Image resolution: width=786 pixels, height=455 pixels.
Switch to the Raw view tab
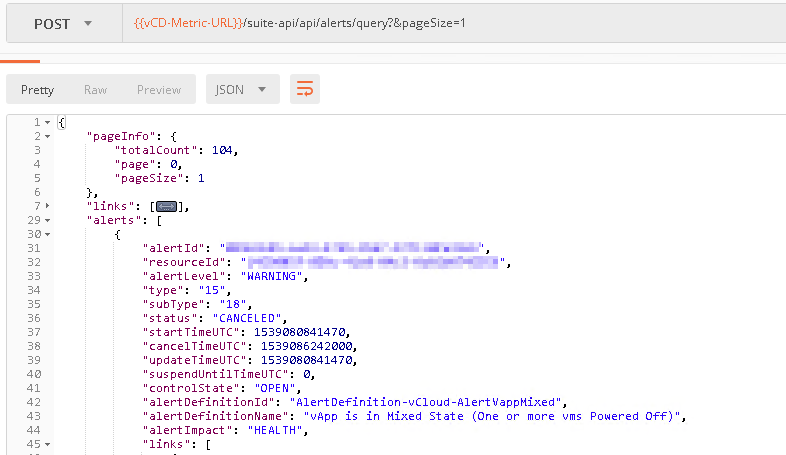[95, 89]
